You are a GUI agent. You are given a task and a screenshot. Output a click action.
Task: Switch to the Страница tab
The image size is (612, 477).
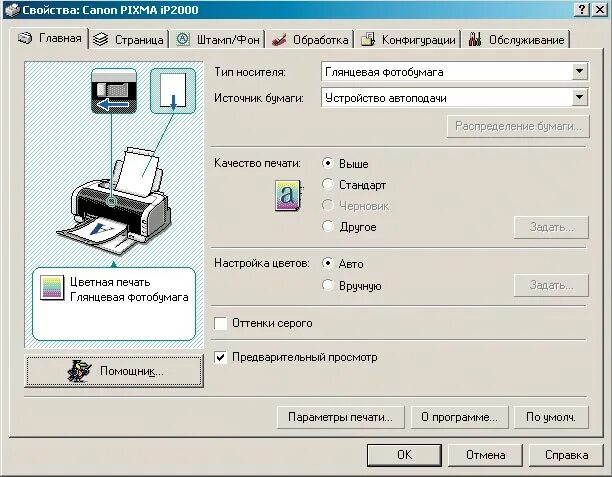click(x=129, y=39)
